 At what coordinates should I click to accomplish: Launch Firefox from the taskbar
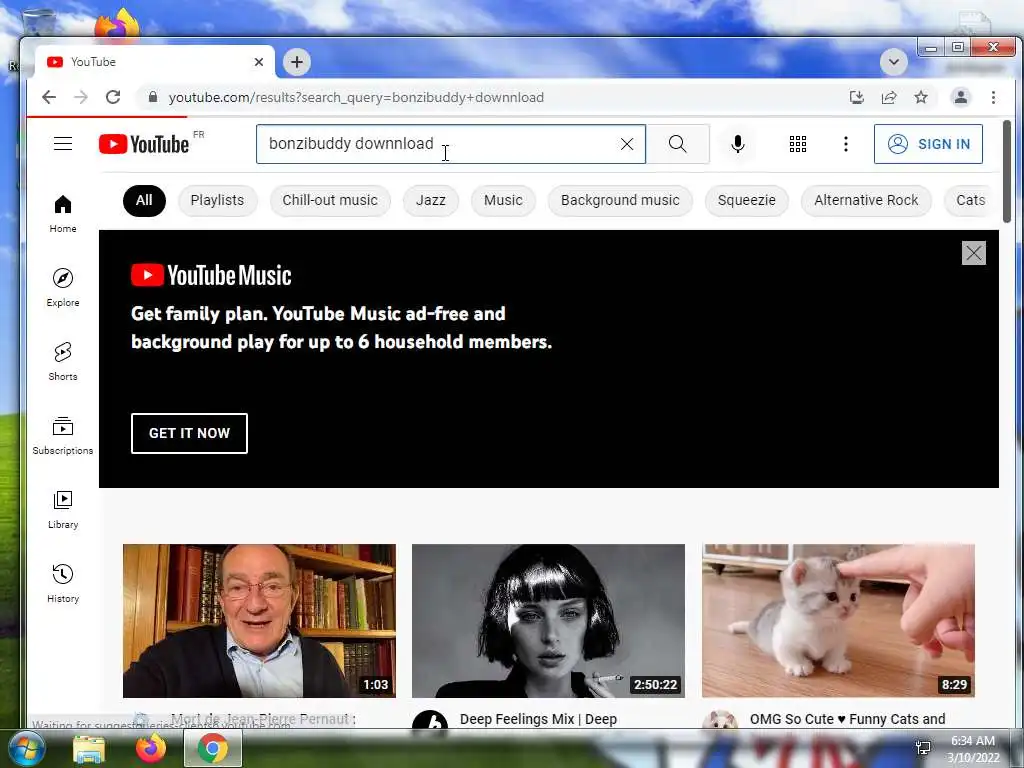tap(151, 748)
